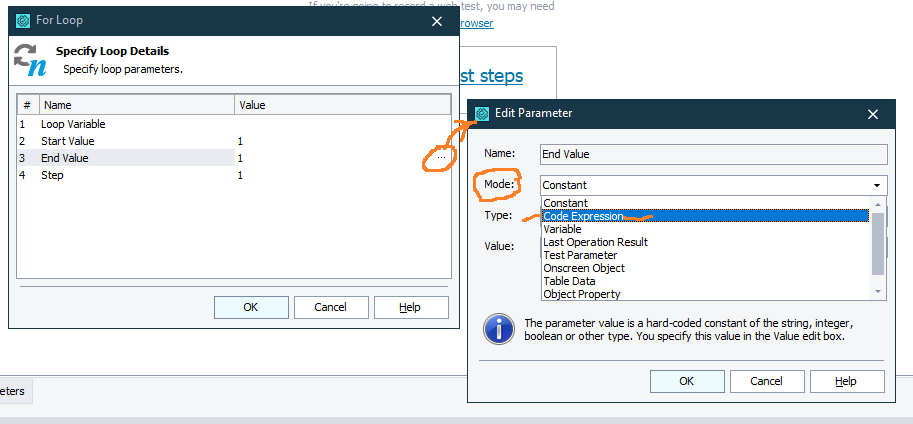Screen dimensions: 913x424
Task: Click the Value column header
Action: tap(342, 105)
